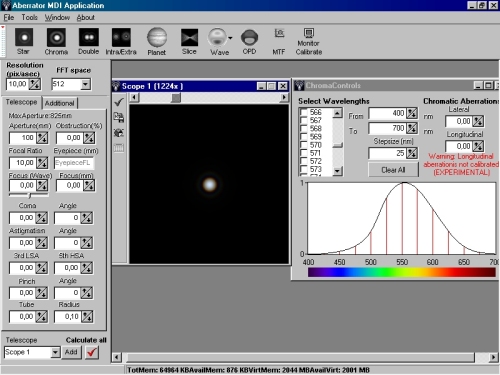Click the wavelength list scroll down arrow
This screenshot has height=375, width=500.
point(338,171)
